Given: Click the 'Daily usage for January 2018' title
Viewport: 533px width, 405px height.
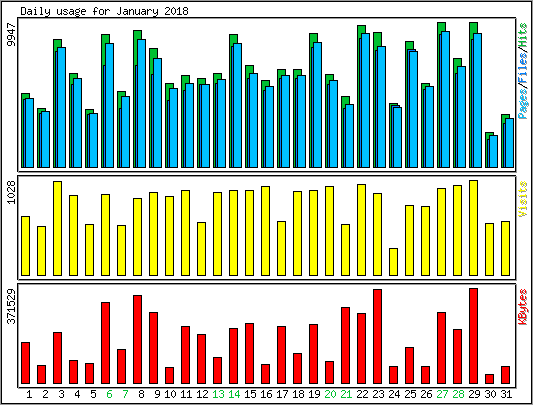Looking at the screenshot, I should click(104, 11).
